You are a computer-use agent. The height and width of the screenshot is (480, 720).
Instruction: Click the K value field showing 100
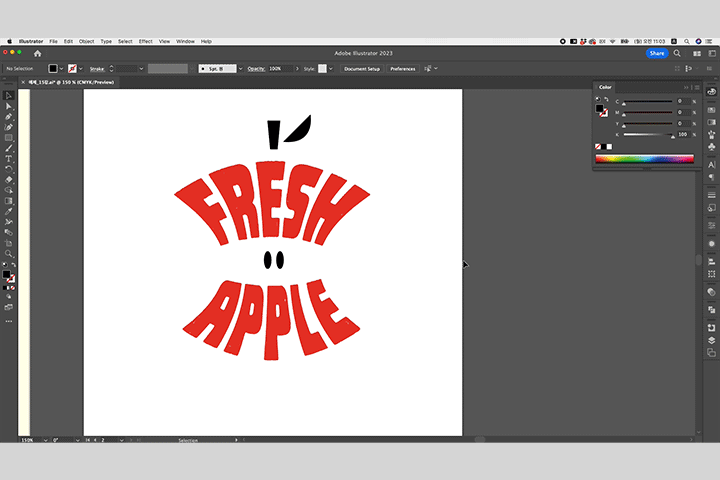pyautogui.click(x=683, y=135)
